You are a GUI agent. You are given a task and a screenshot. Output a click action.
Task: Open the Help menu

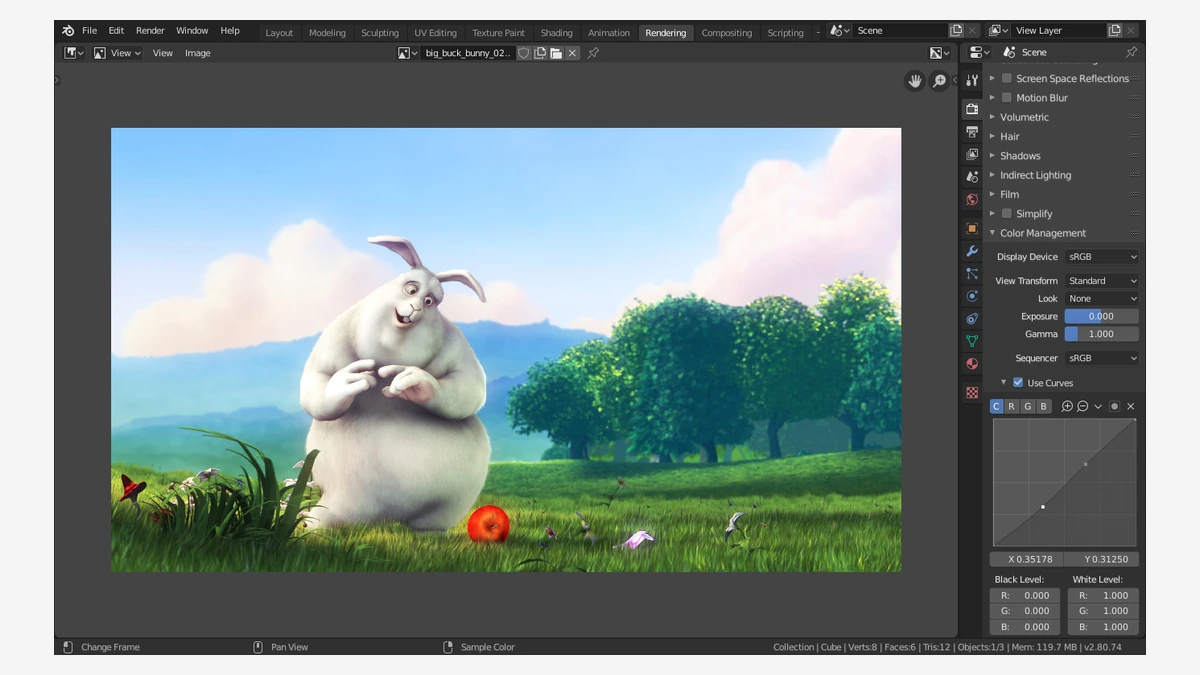pyautogui.click(x=230, y=31)
